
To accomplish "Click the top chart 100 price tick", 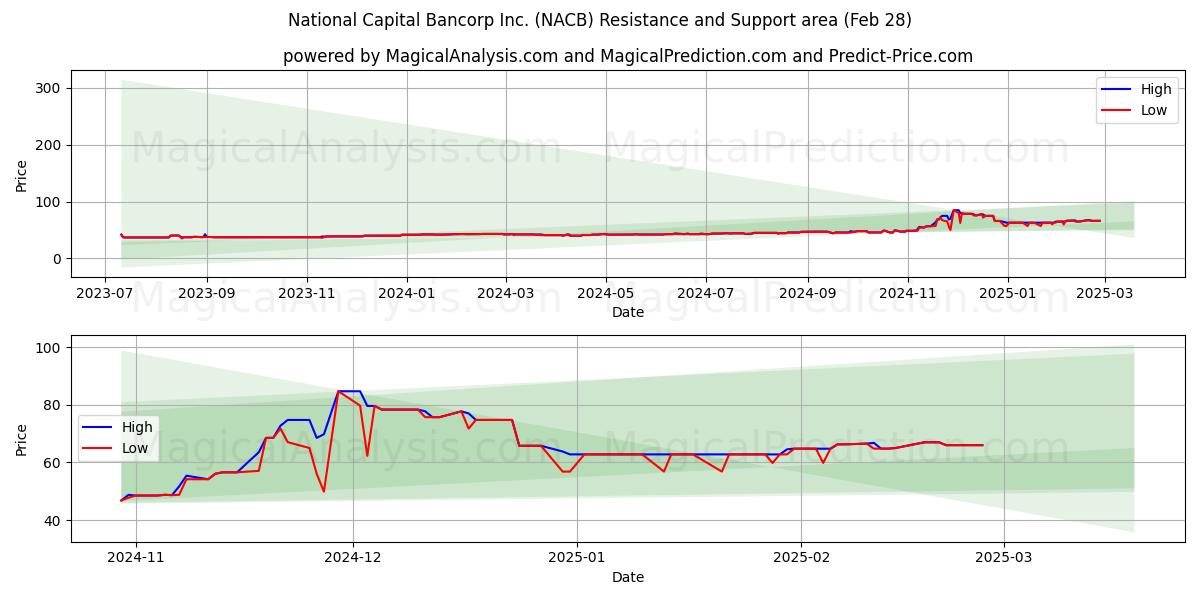I will click(50, 202).
